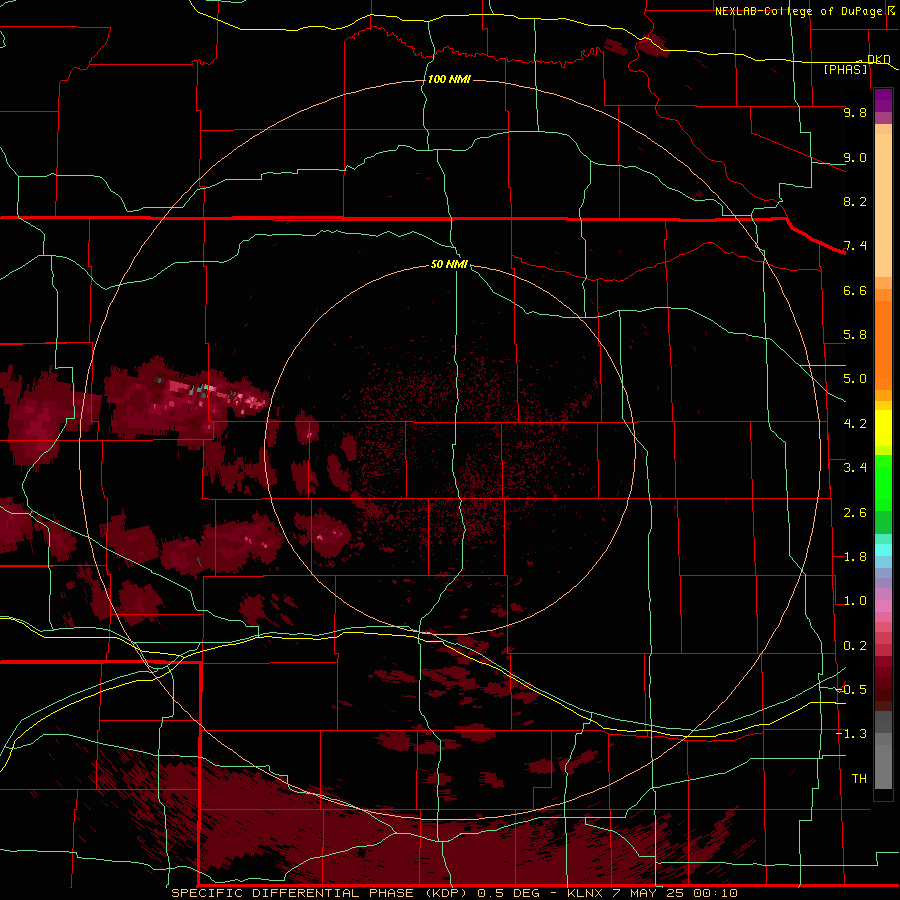Click the 1.8 scale value
This screenshot has width=900, height=900.
pyautogui.click(x=855, y=557)
